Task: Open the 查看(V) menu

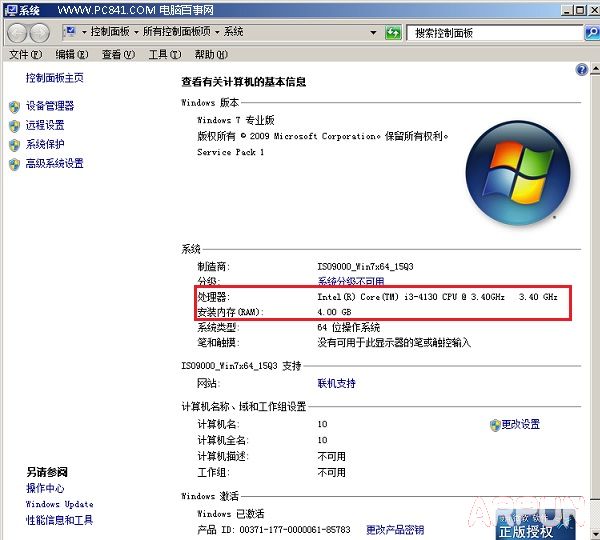Action: pyautogui.click(x=117, y=54)
